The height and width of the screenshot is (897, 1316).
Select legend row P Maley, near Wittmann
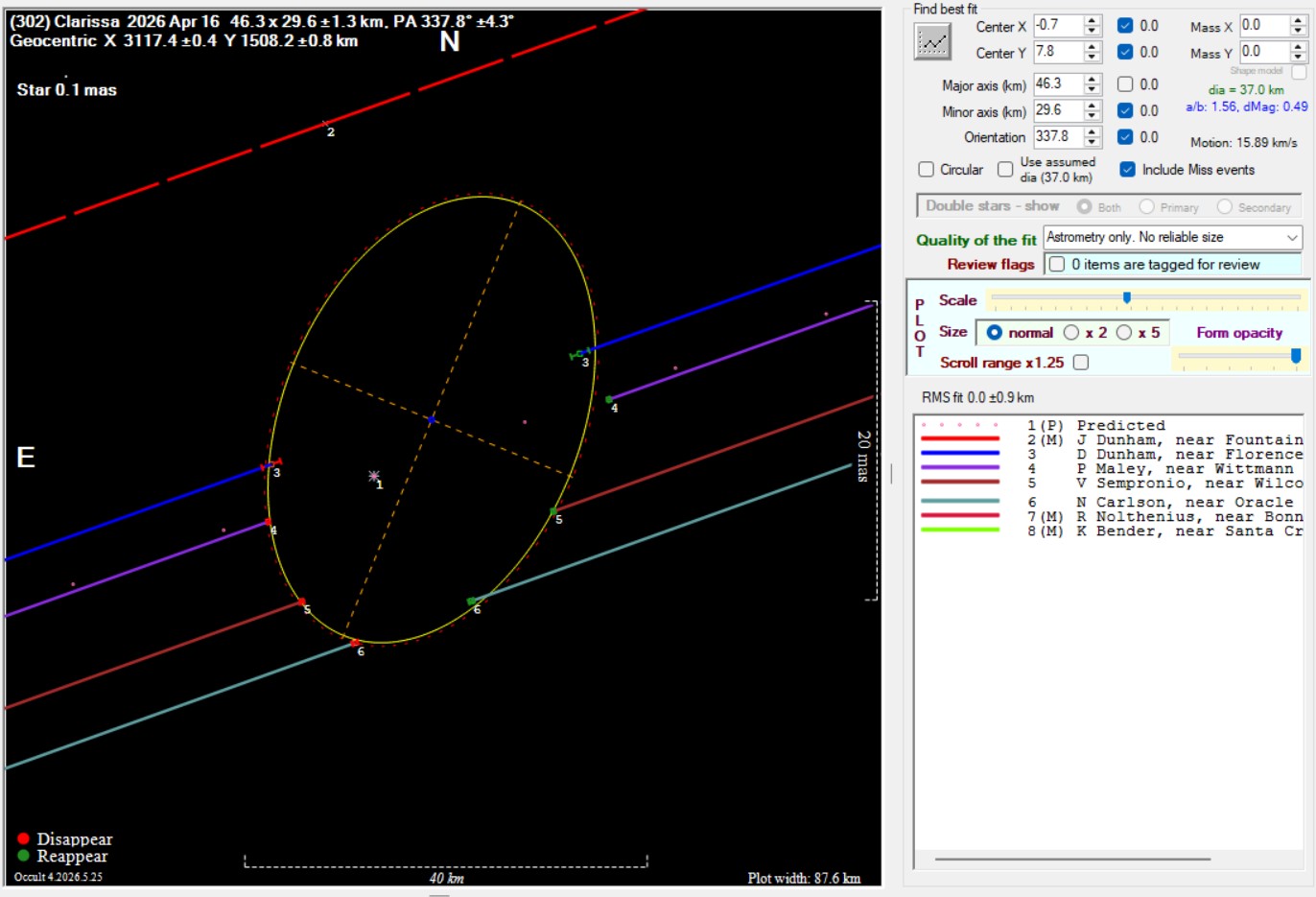coord(1110,468)
